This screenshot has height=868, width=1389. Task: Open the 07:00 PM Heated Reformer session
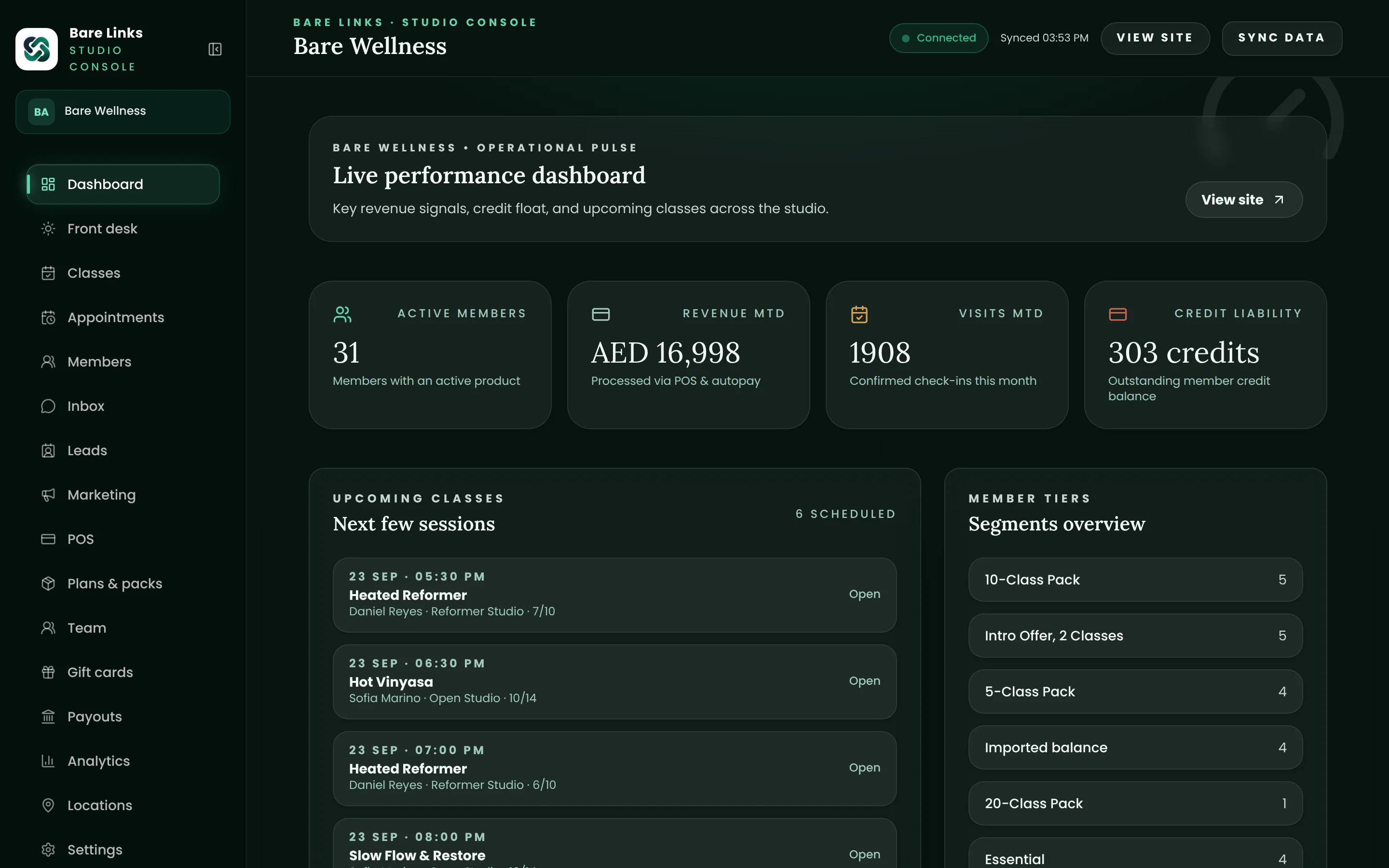[x=615, y=768]
